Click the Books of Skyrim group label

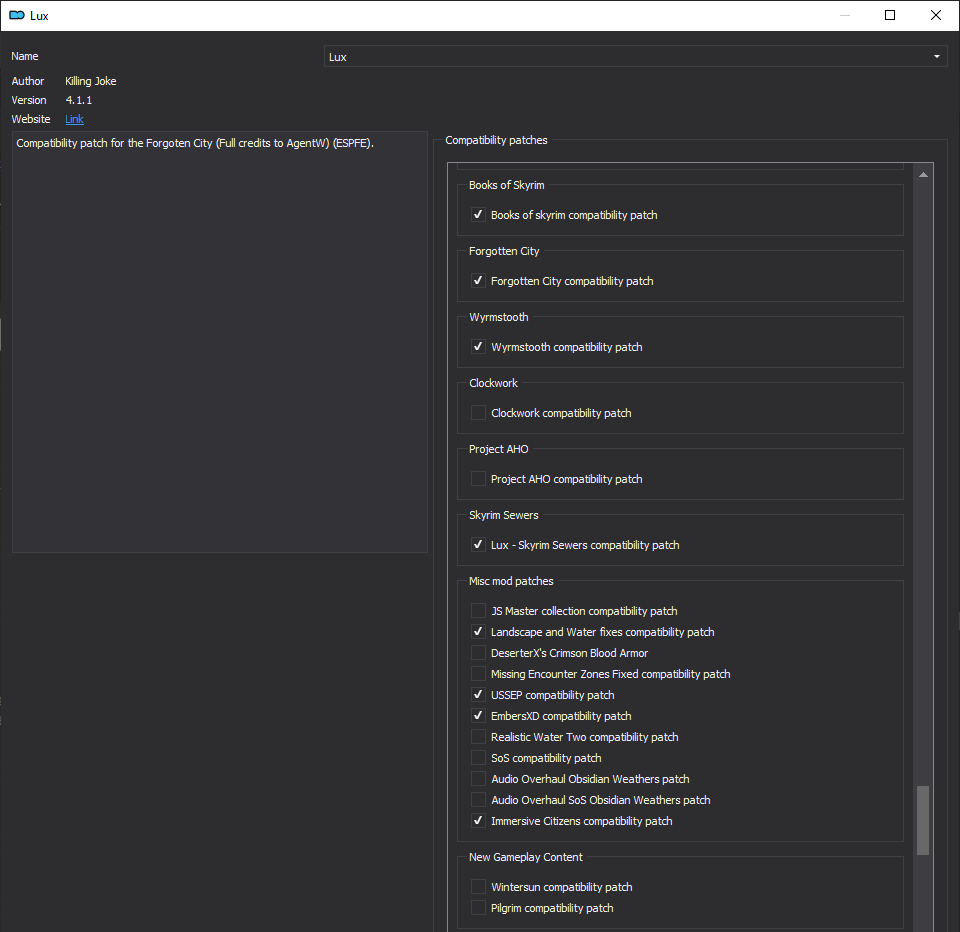coord(506,185)
